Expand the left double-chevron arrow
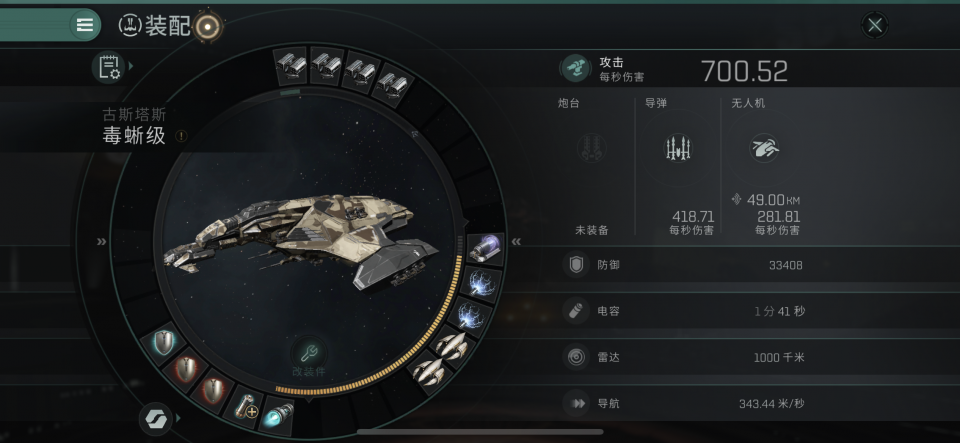The height and width of the screenshot is (443, 960). pyautogui.click(x=102, y=242)
